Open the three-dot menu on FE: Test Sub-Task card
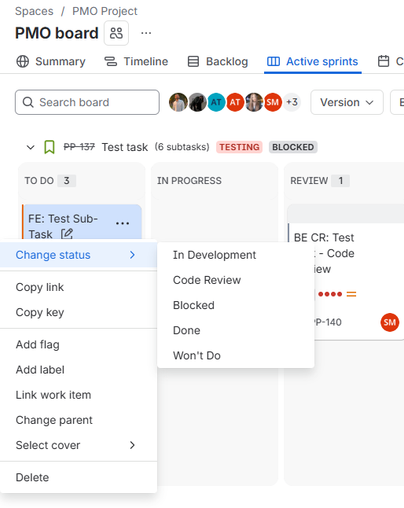The width and height of the screenshot is (404, 508). pyautogui.click(x=122, y=223)
